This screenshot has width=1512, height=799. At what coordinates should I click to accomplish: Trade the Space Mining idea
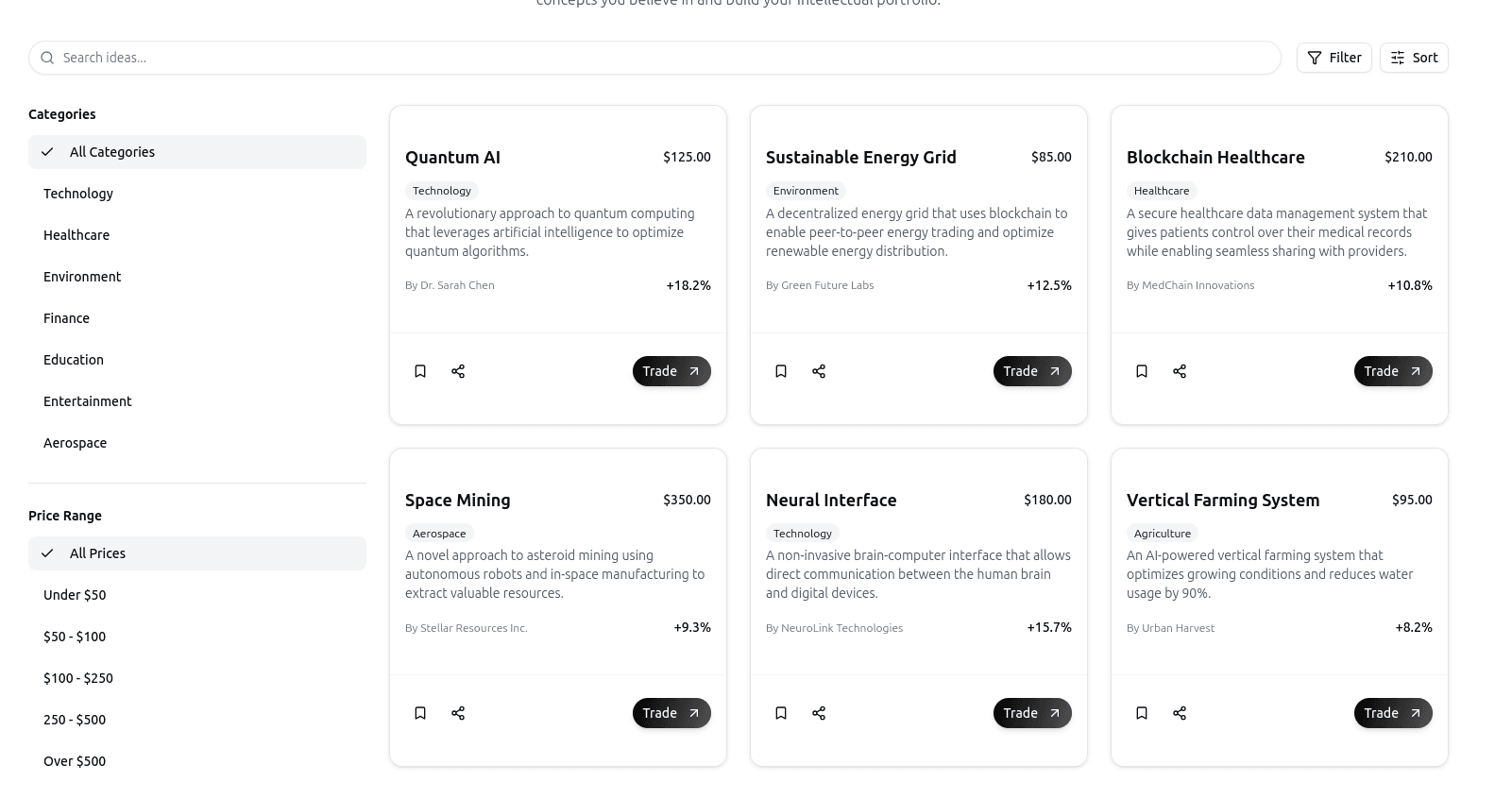pyautogui.click(x=671, y=713)
